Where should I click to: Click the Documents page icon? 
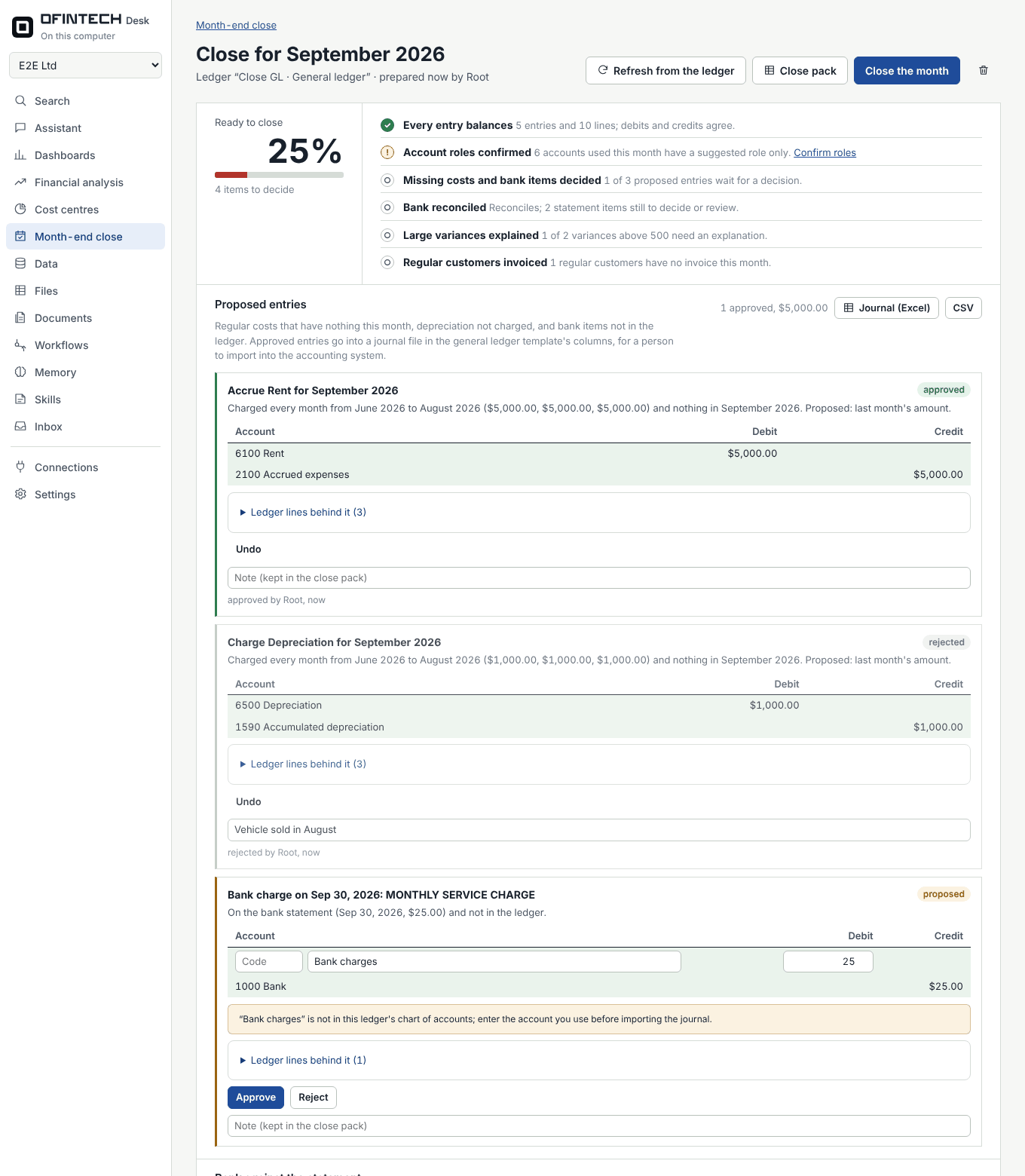(20, 318)
